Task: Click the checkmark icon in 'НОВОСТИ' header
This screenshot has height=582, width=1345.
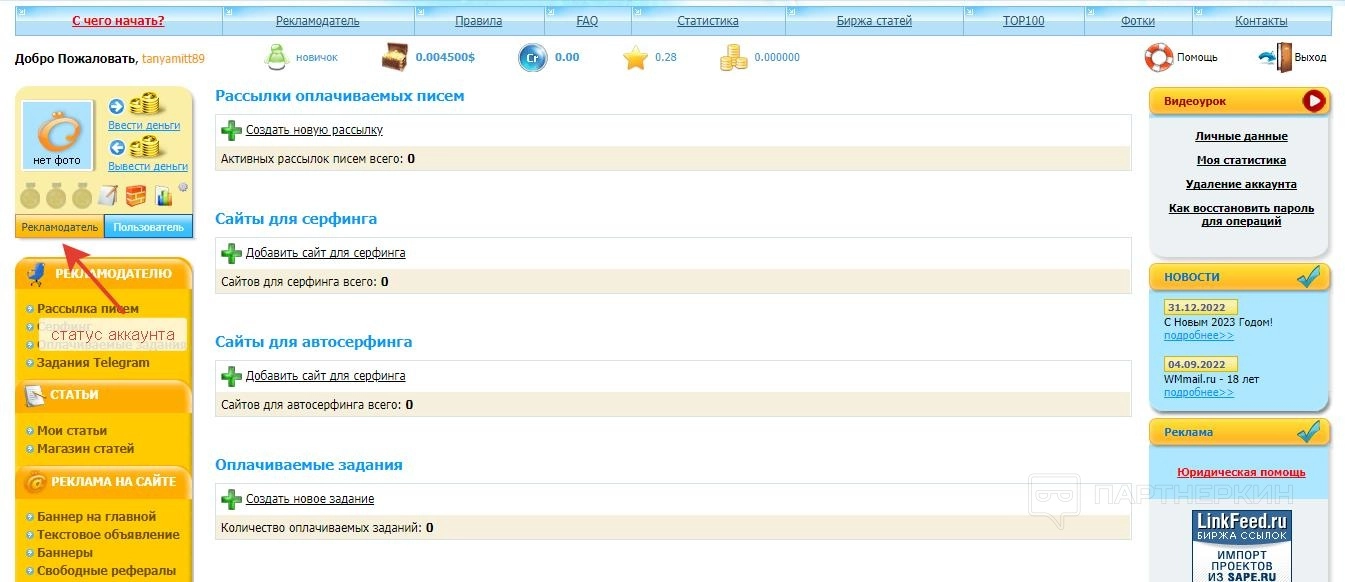Action: pyautogui.click(x=1309, y=275)
